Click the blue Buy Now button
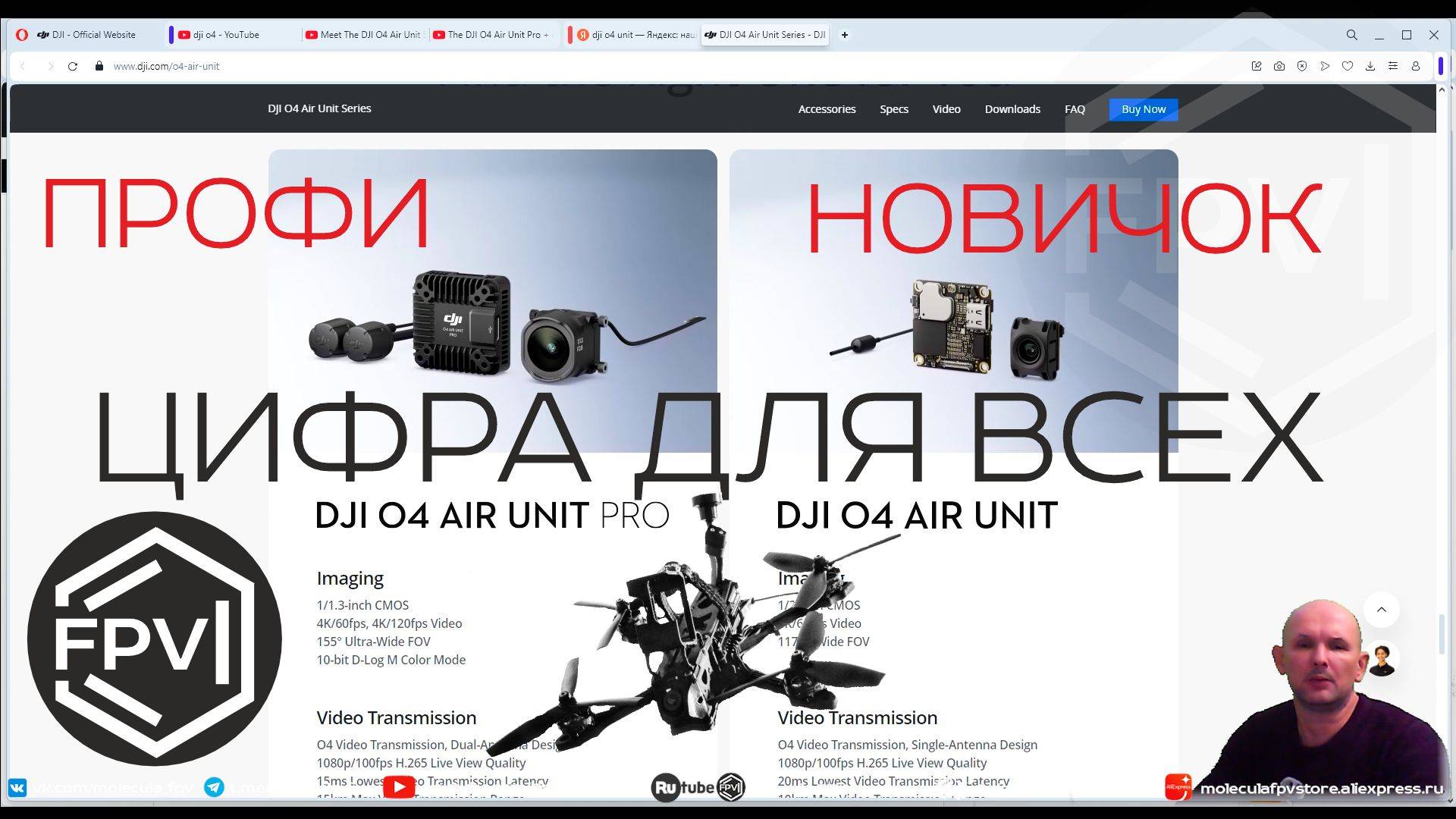 1143,108
